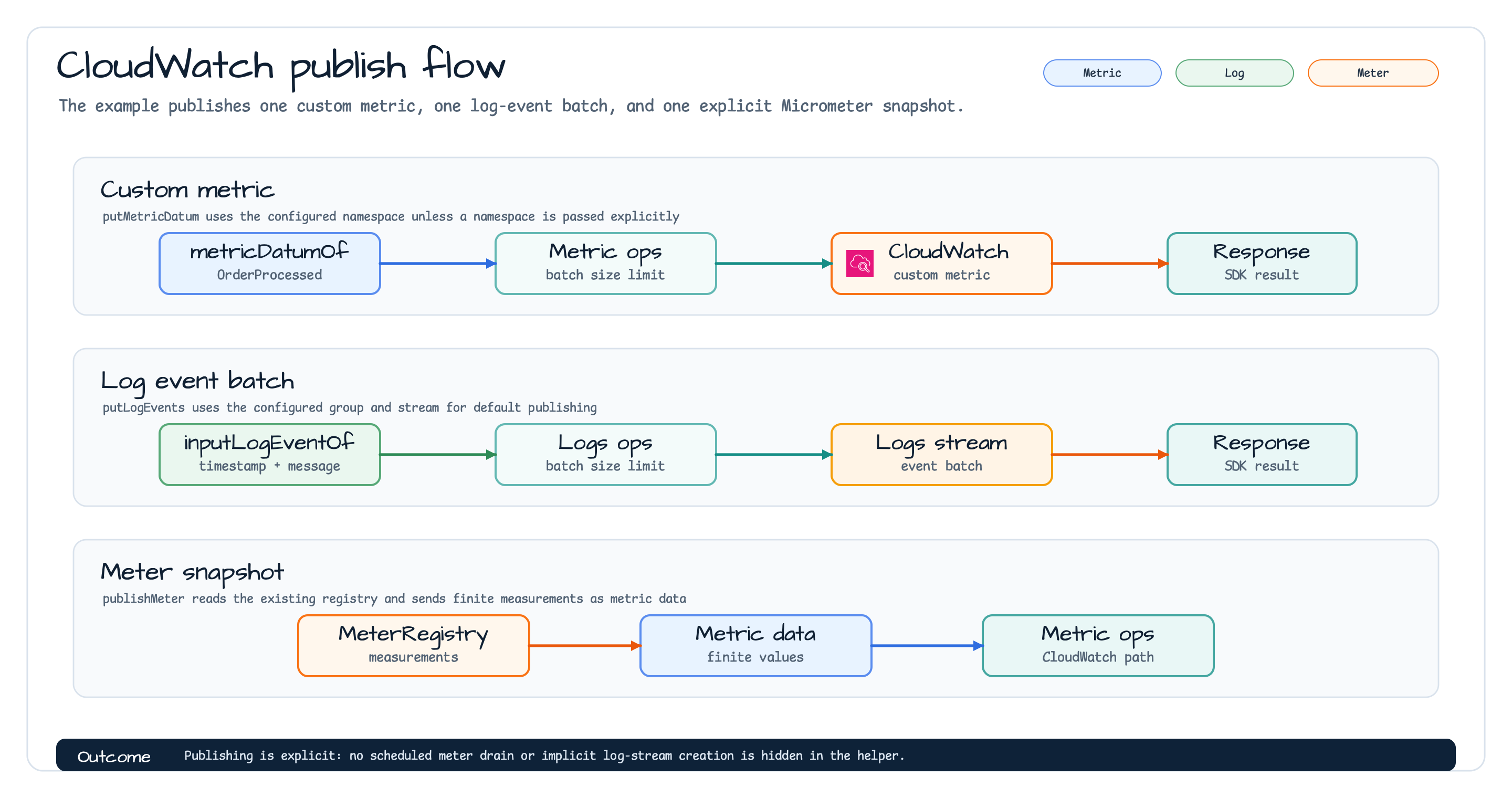
Task: Click Response node in Log event batch row
Action: pyautogui.click(x=1262, y=455)
